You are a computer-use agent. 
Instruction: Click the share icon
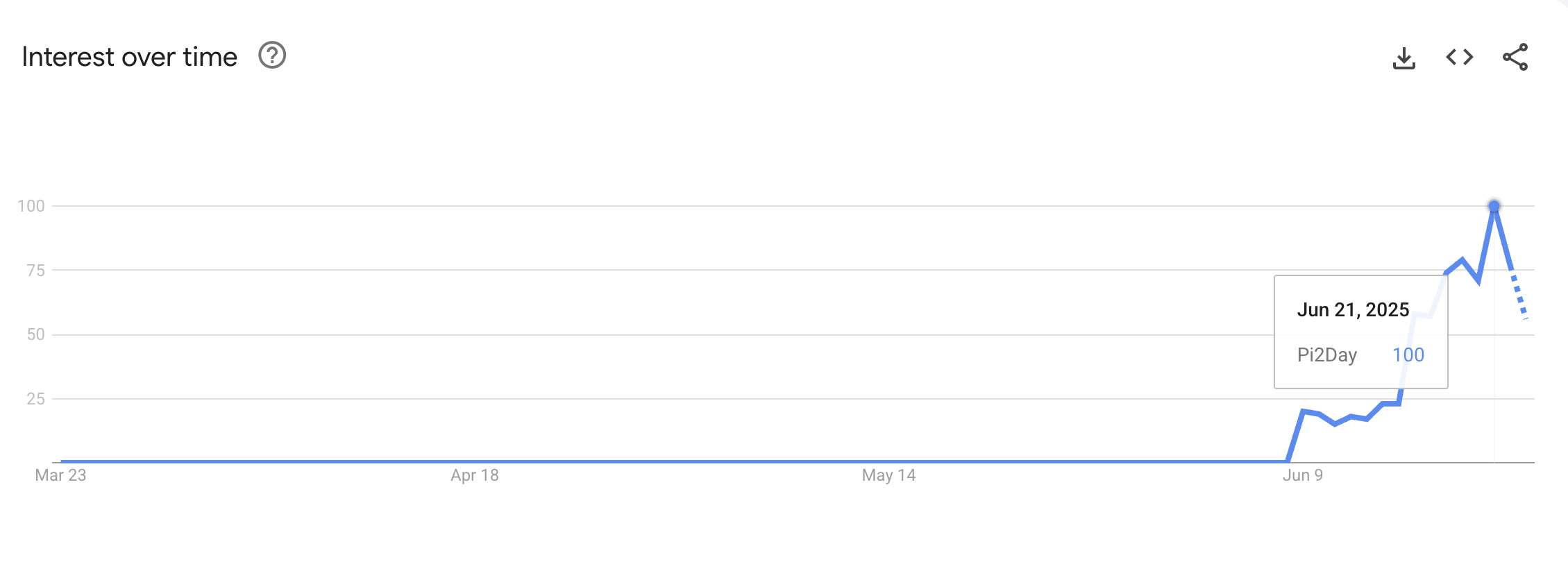coord(1515,57)
